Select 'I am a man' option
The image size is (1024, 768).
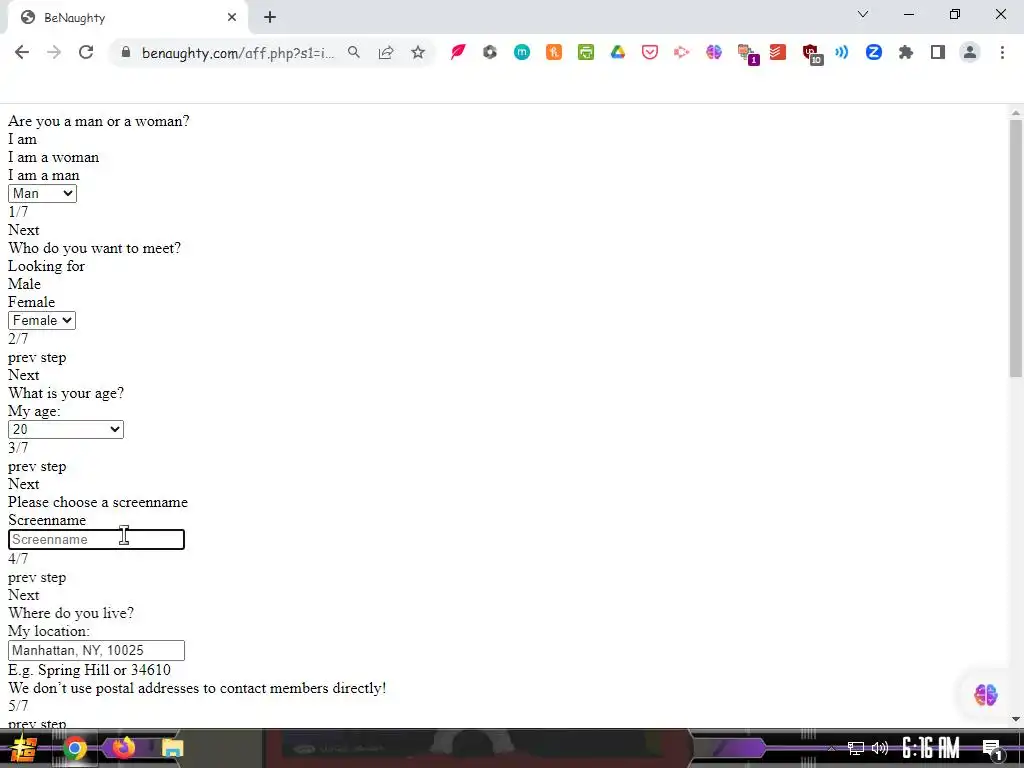click(x=44, y=175)
